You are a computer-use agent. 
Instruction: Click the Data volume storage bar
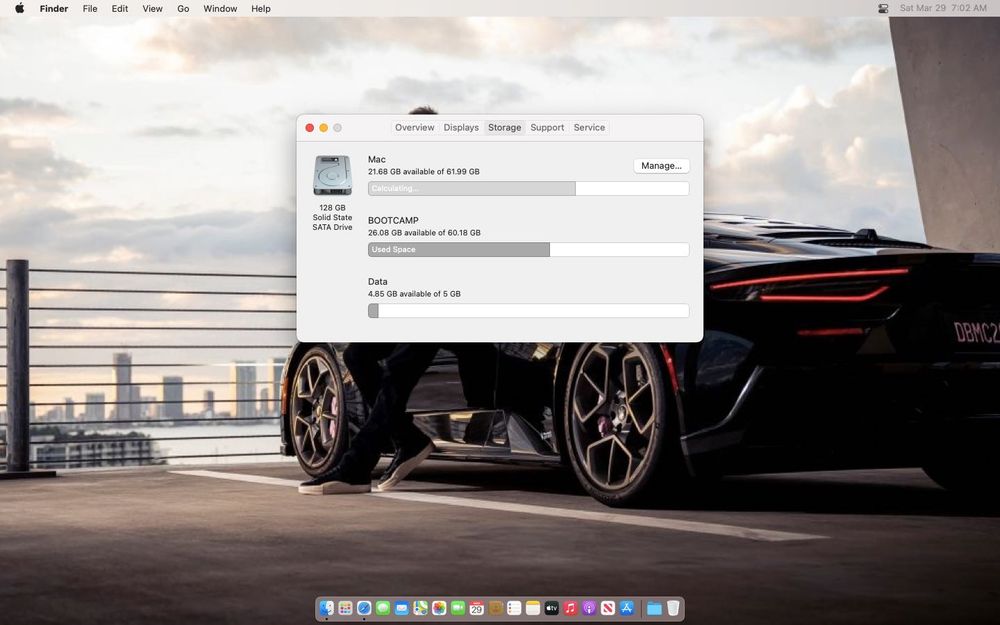tap(528, 311)
